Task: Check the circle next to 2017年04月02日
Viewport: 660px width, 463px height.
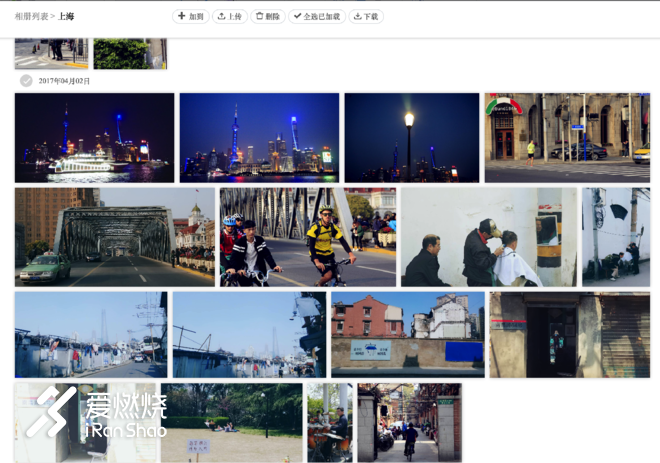Action: 26,80
